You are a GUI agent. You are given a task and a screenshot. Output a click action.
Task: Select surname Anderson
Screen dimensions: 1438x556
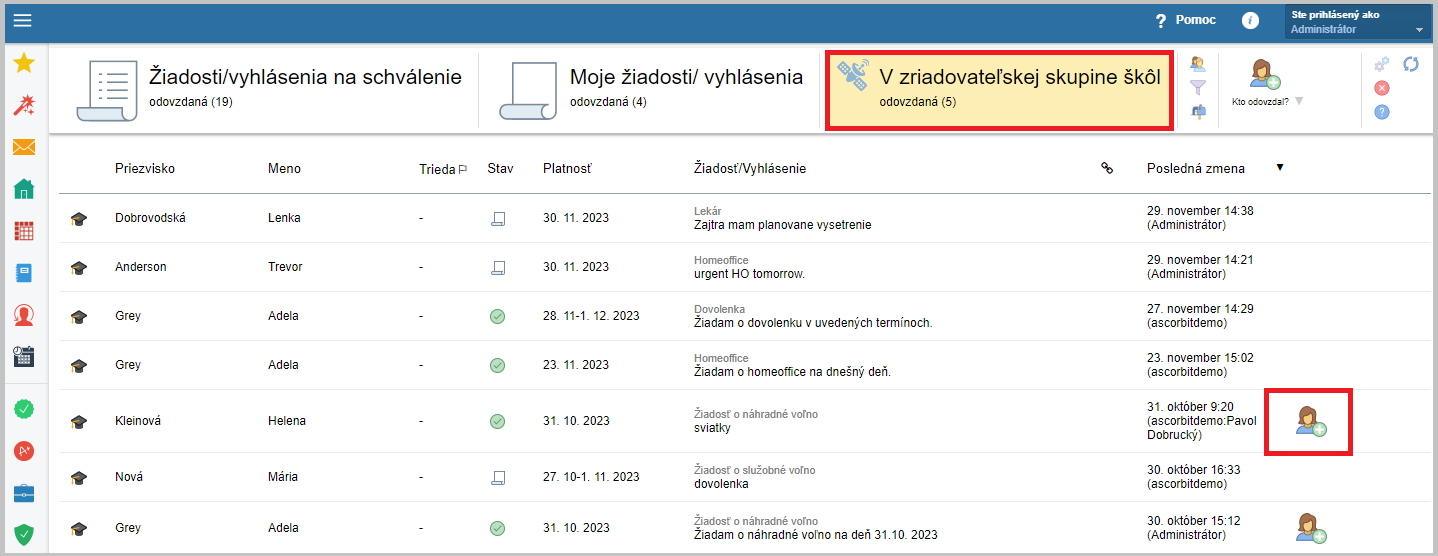pos(141,267)
